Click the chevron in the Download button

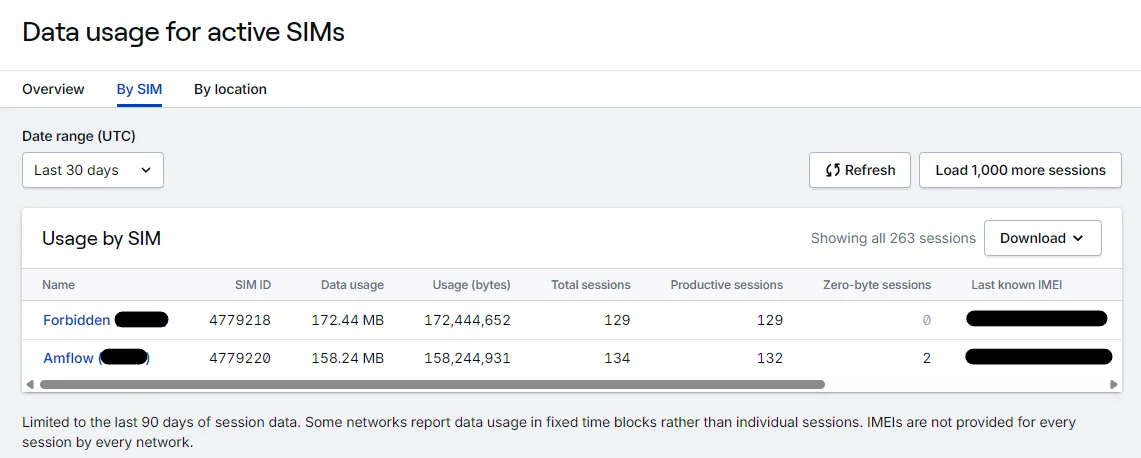1078,238
